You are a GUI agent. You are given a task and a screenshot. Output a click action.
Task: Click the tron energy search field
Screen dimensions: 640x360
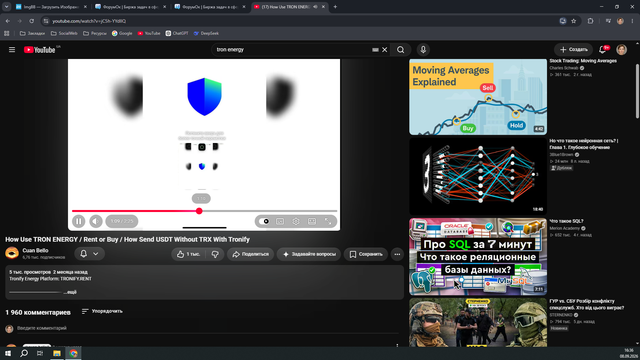click(292, 50)
